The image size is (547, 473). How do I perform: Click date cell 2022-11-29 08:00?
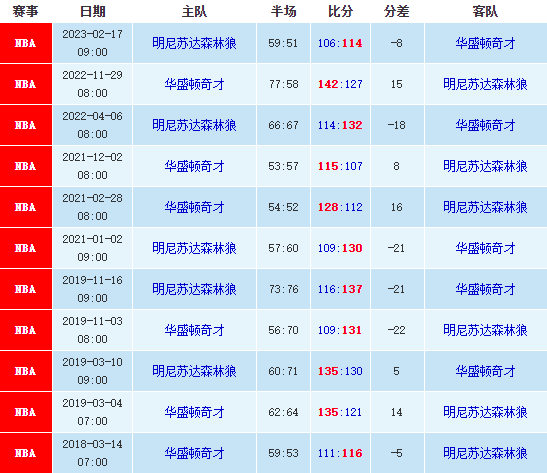(x=92, y=84)
